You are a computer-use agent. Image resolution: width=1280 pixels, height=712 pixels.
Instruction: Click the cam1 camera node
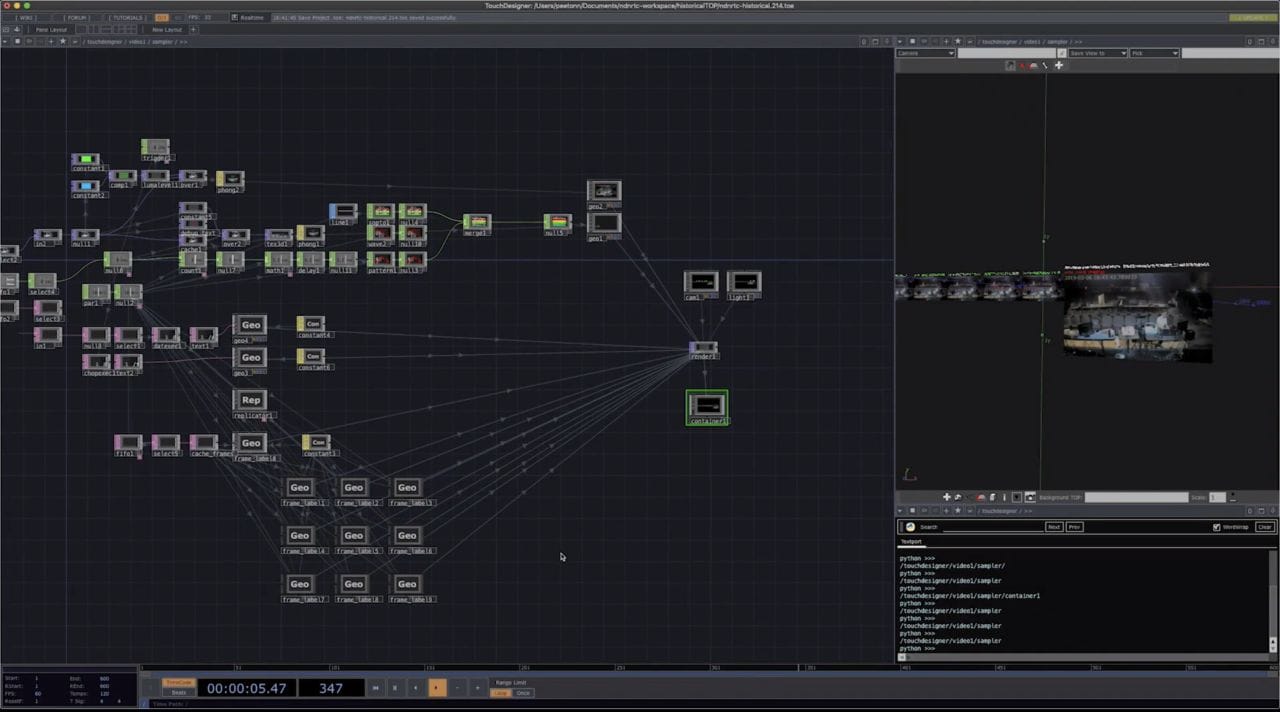(x=701, y=283)
